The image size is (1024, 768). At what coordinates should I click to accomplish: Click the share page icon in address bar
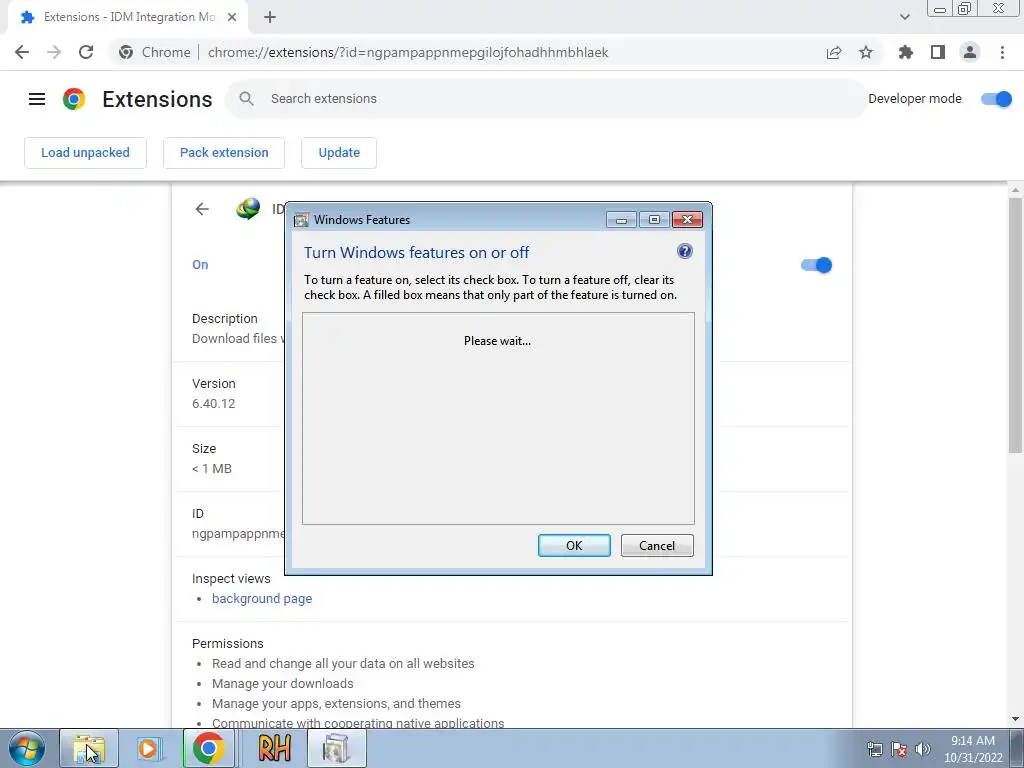(834, 52)
